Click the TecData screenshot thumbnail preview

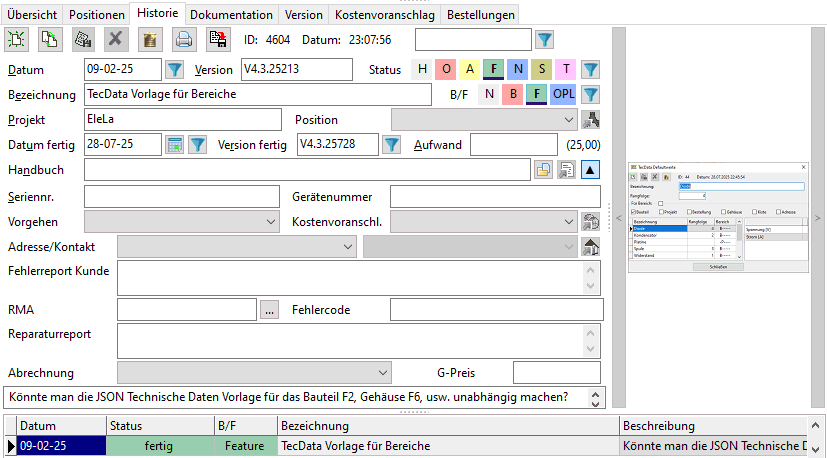pos(718,217)
